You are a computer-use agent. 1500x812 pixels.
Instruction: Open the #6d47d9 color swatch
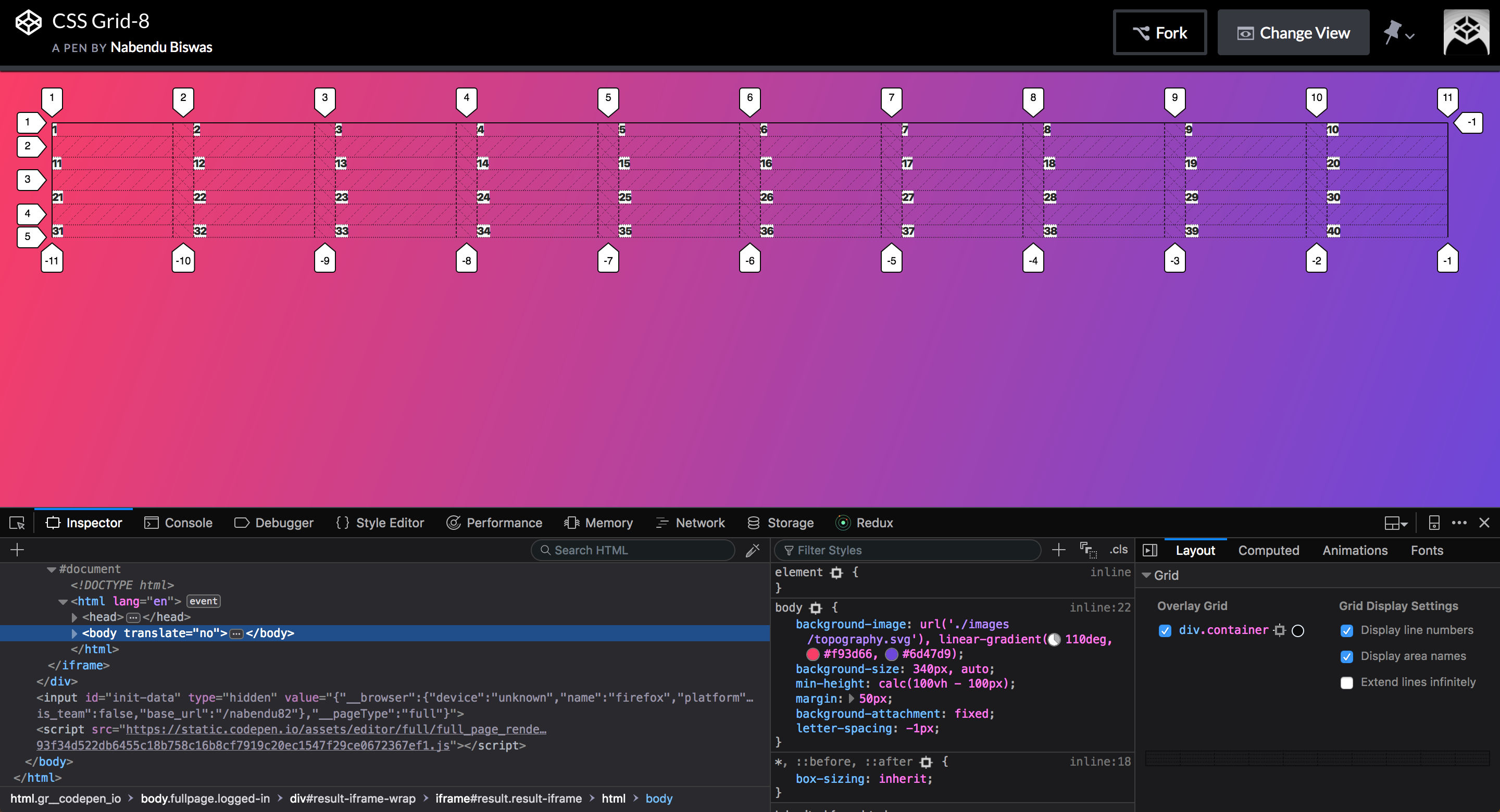pyautogui.click(x=892, y=654)
